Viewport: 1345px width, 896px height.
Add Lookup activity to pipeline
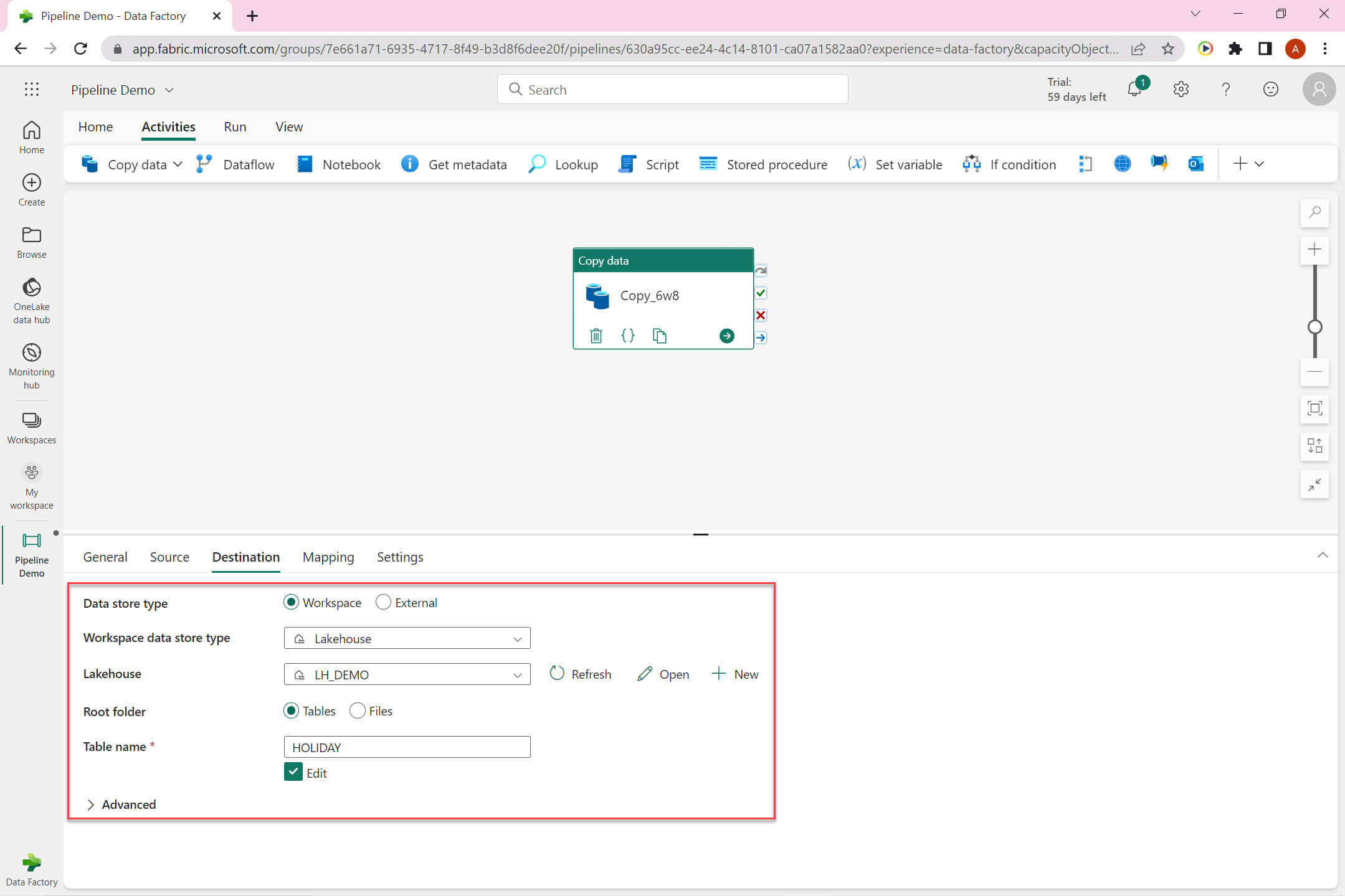[563, 164]
